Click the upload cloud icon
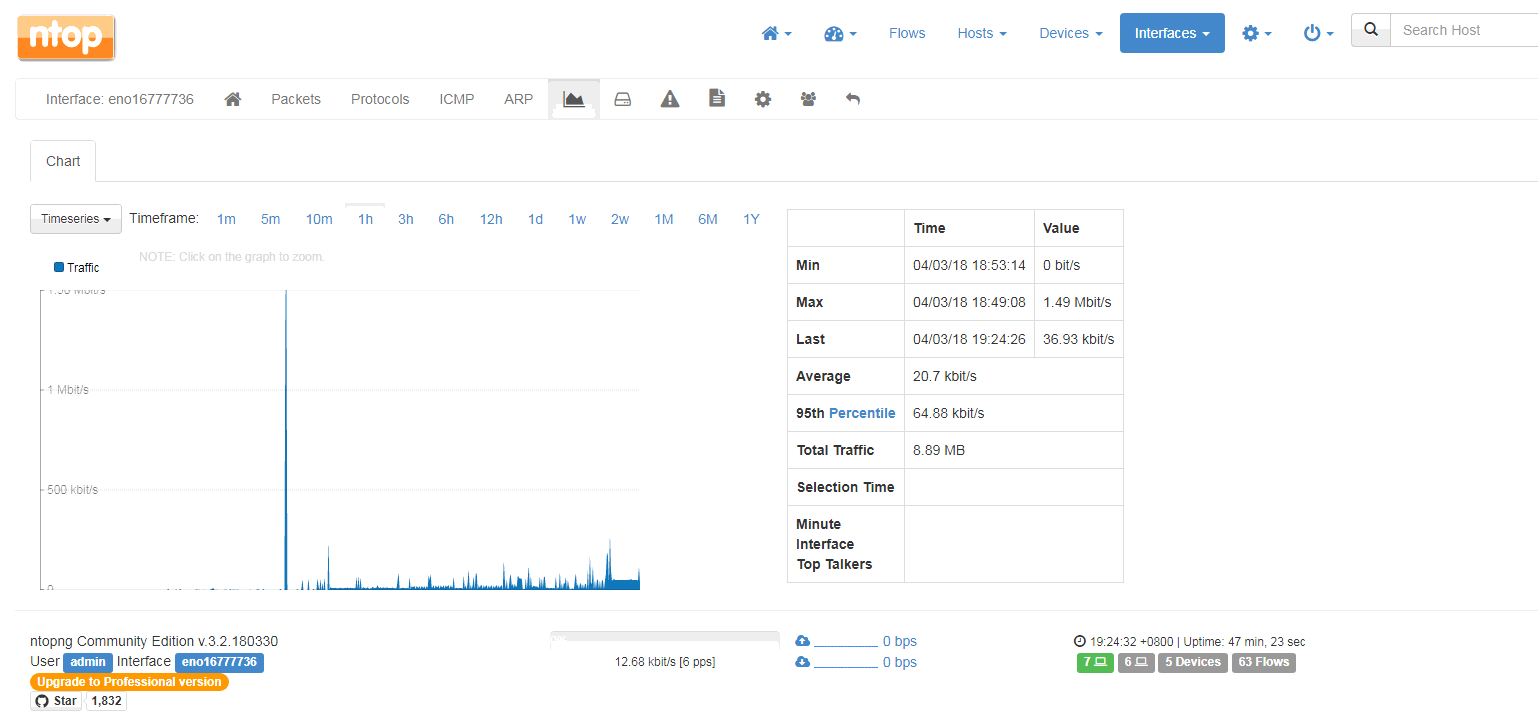The height and width of the screenshot is (721, 1538). (802, 641)
